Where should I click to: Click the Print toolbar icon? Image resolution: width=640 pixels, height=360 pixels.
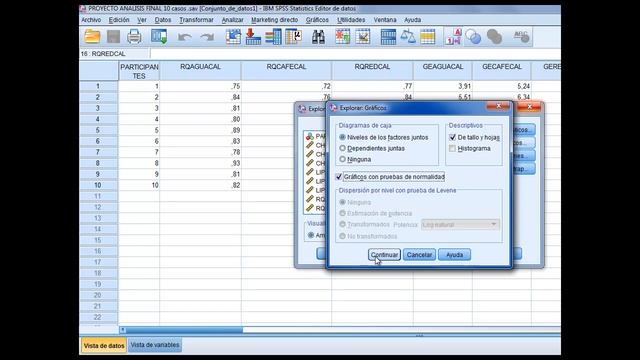click(134, 37)
